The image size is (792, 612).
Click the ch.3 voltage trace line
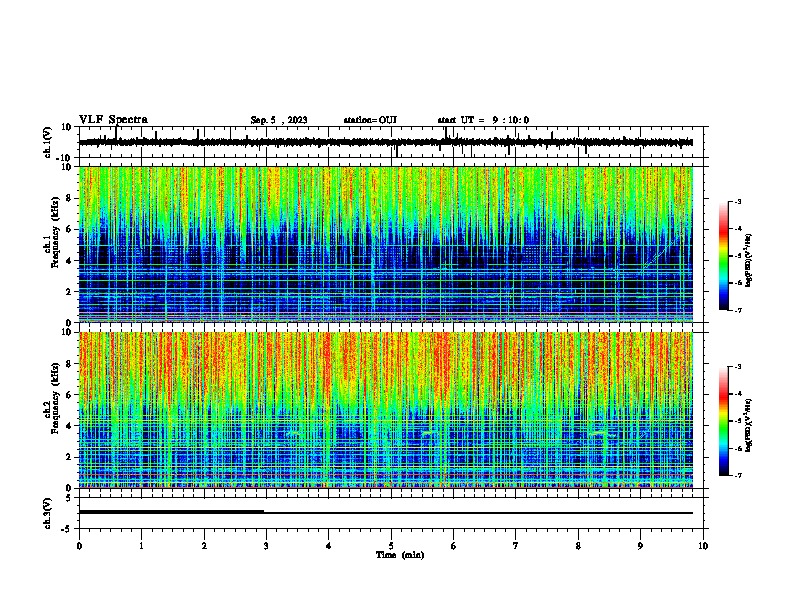[x=386, y=513]
